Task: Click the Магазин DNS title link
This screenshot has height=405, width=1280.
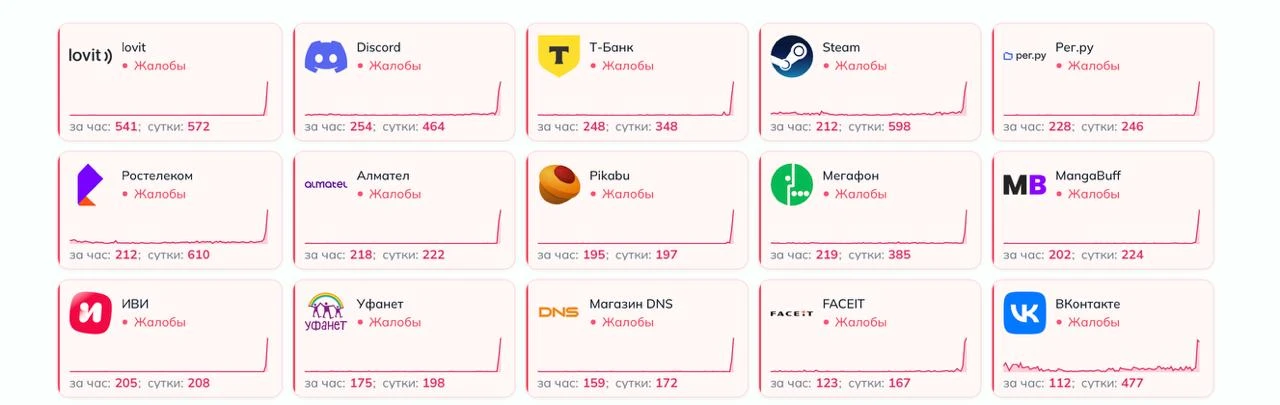Action: pos(631,304)
